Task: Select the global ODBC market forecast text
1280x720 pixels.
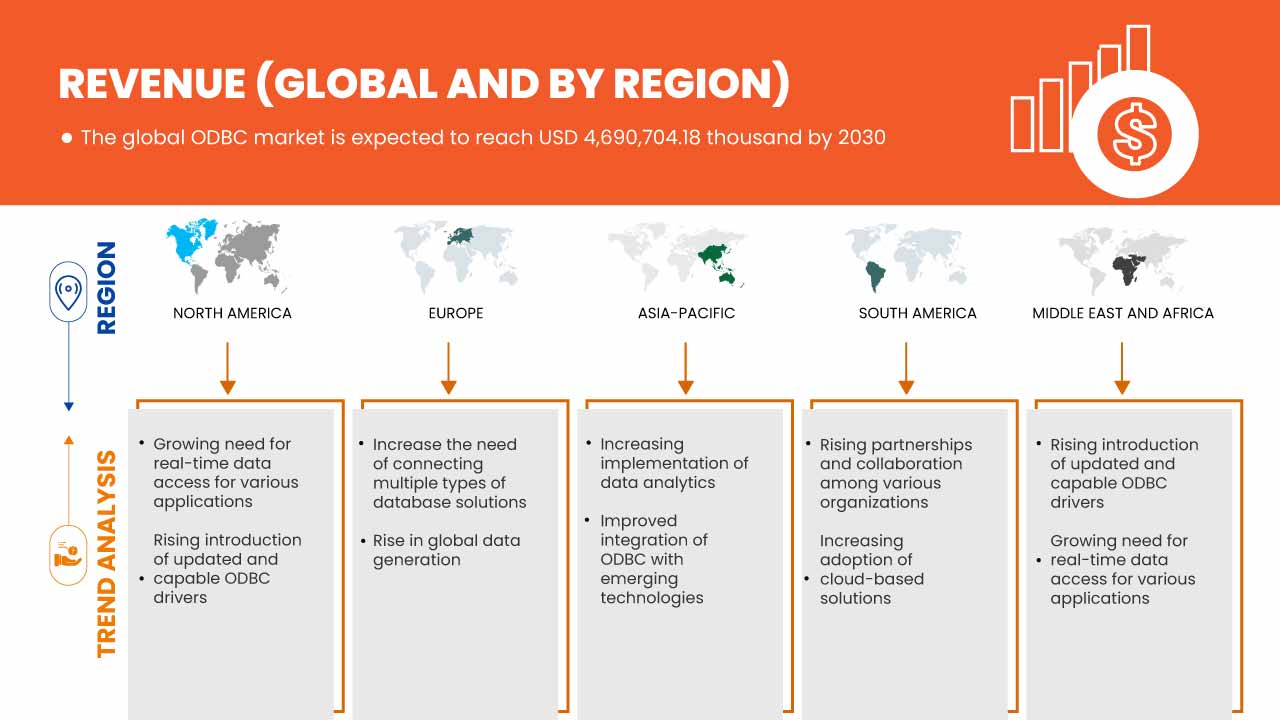Action: click(x=482, y=137)
